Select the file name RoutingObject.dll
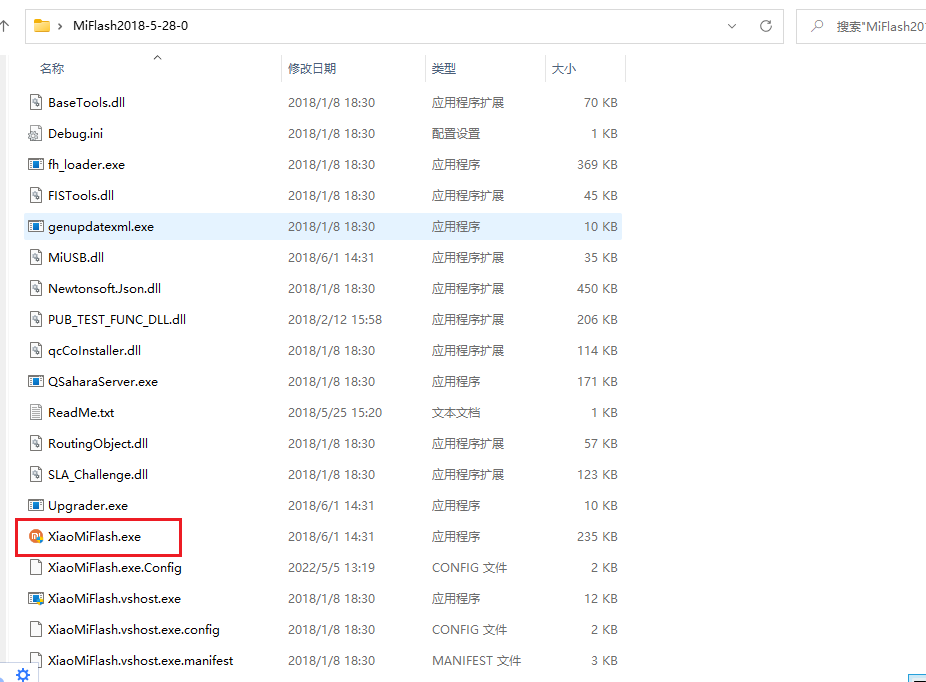The height and width of the screenshot is (682, 926). tap(98, 443)
